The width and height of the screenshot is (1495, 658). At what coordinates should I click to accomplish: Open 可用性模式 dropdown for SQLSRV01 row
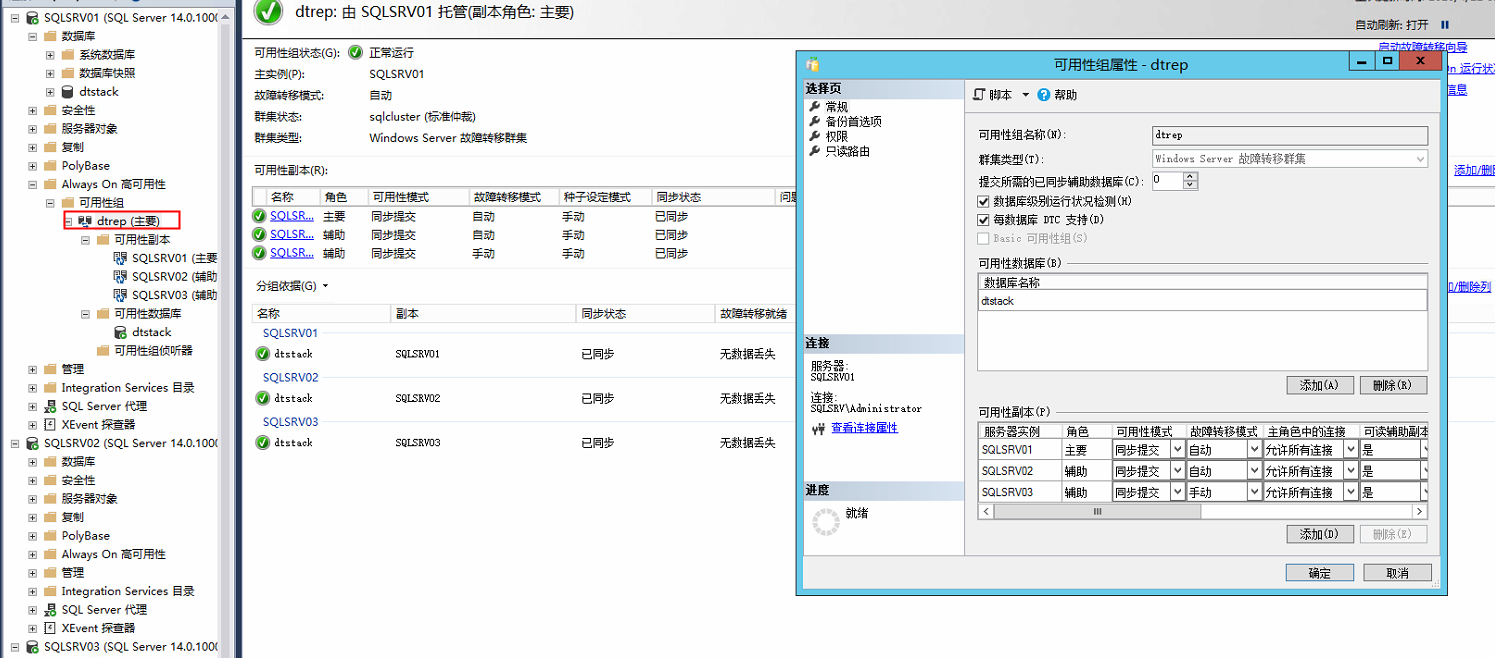pos(1176,450)
